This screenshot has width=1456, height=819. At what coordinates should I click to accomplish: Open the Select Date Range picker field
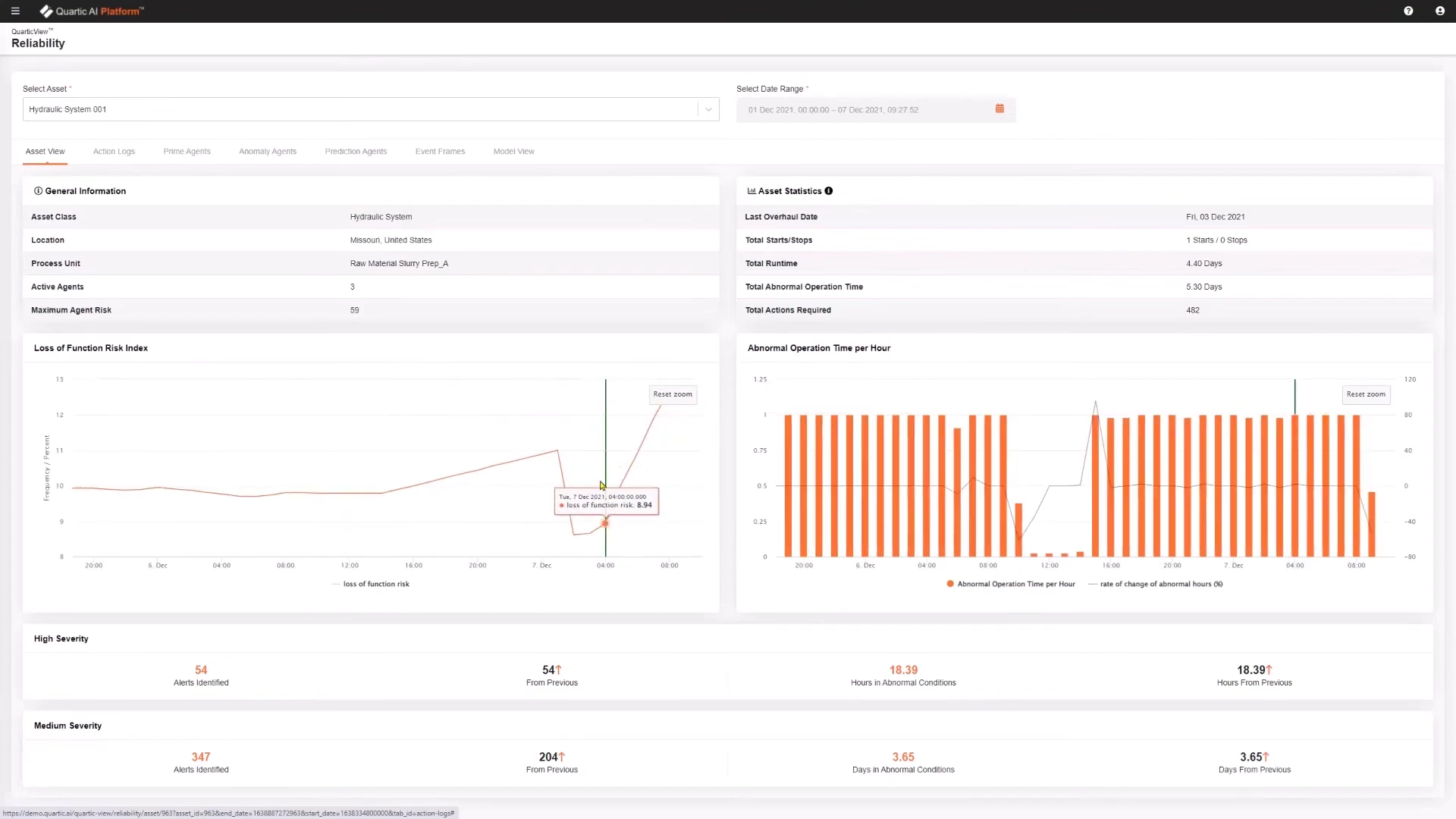(x=864, y=110)
